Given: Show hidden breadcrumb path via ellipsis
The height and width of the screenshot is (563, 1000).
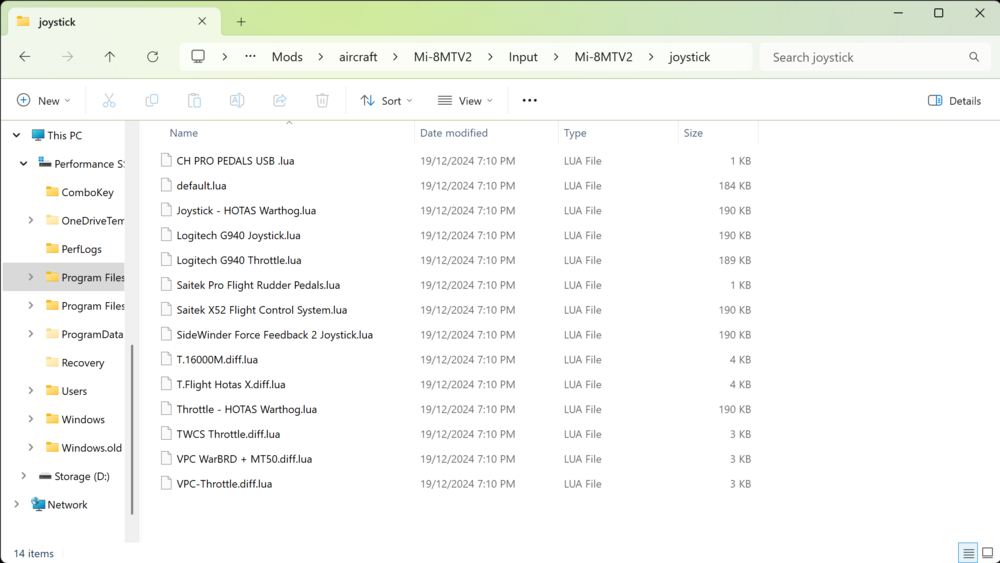Looking at the screenshot, I should tap(250, 57).
